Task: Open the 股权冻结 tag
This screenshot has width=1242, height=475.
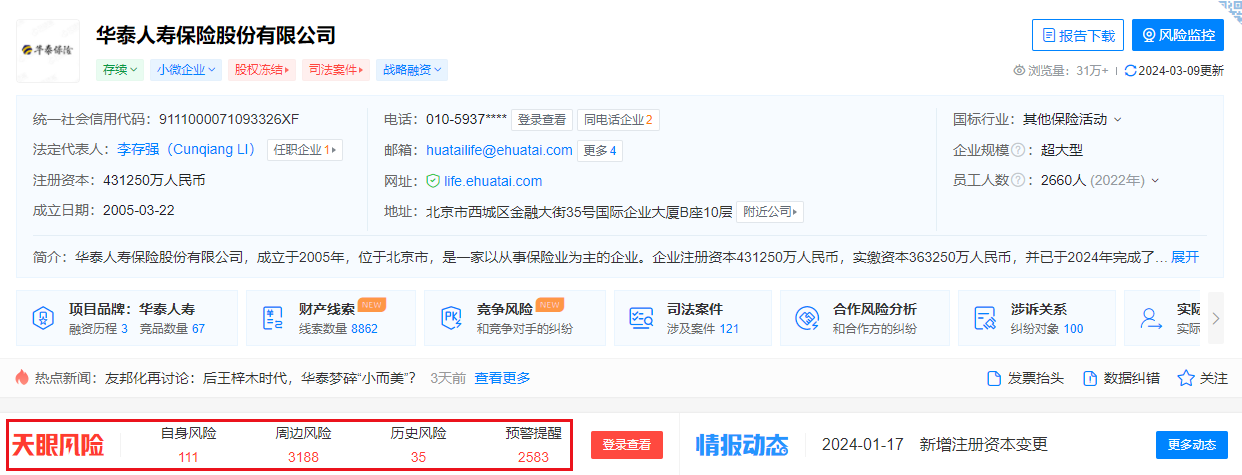Action: (262, 70)
